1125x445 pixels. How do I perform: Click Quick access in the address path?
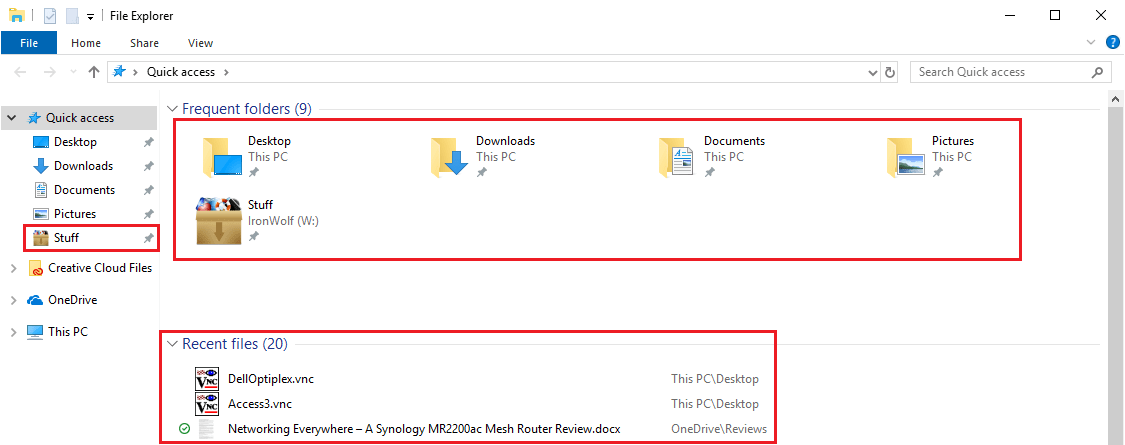tap(180, 72)
